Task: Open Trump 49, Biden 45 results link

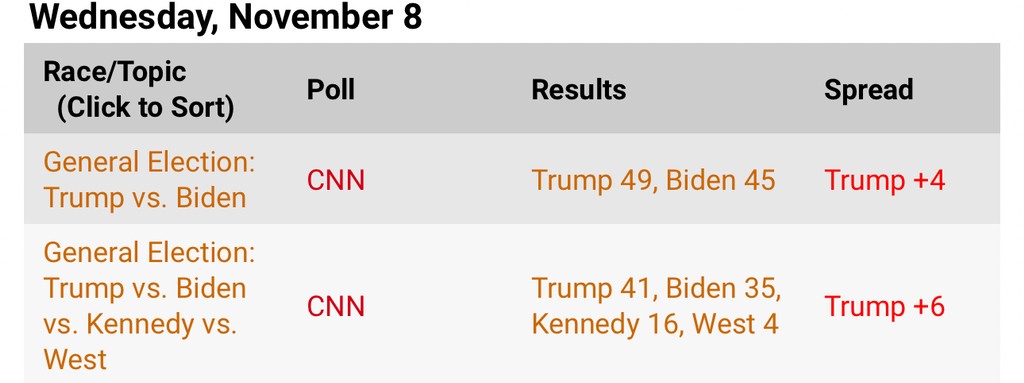Action: coord(654,180)
